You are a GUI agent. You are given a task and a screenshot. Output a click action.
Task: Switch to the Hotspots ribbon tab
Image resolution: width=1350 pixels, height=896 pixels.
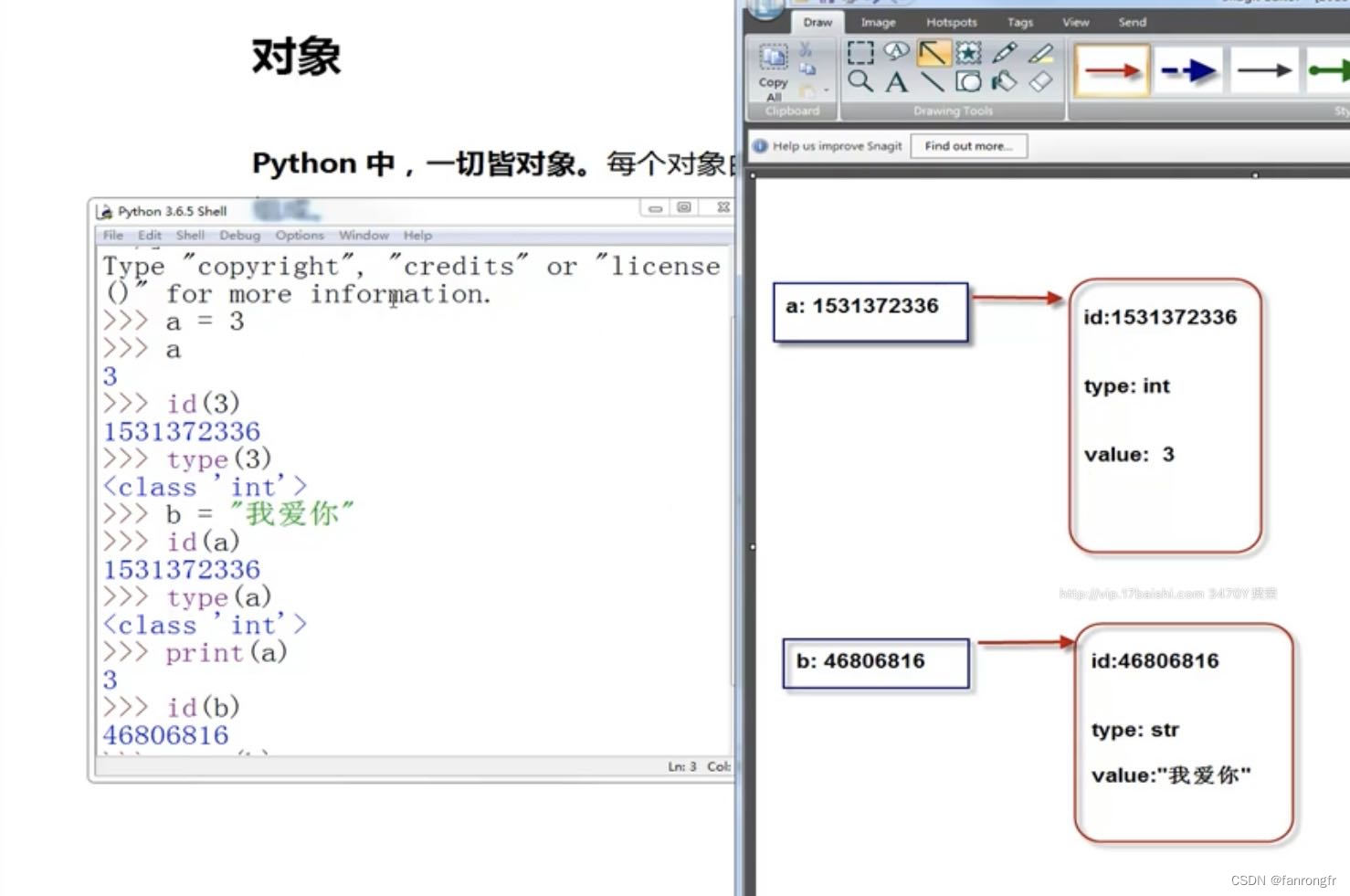coord(951,22)
